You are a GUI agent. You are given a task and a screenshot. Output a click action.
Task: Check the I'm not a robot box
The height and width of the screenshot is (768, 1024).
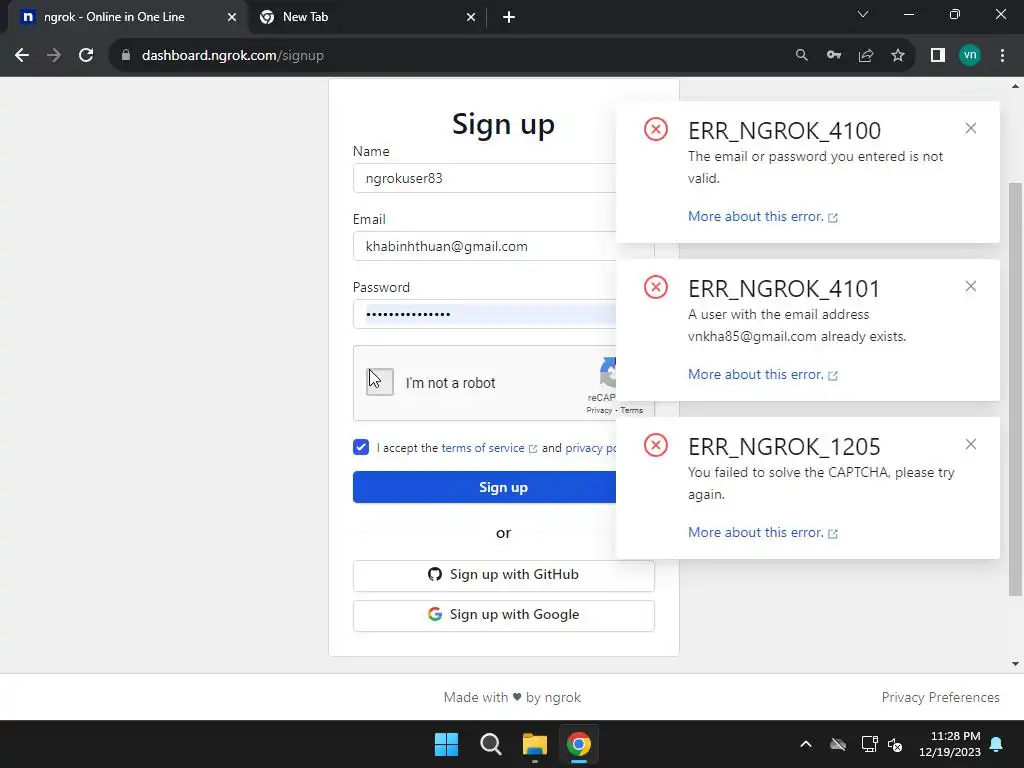pos(380,382)
